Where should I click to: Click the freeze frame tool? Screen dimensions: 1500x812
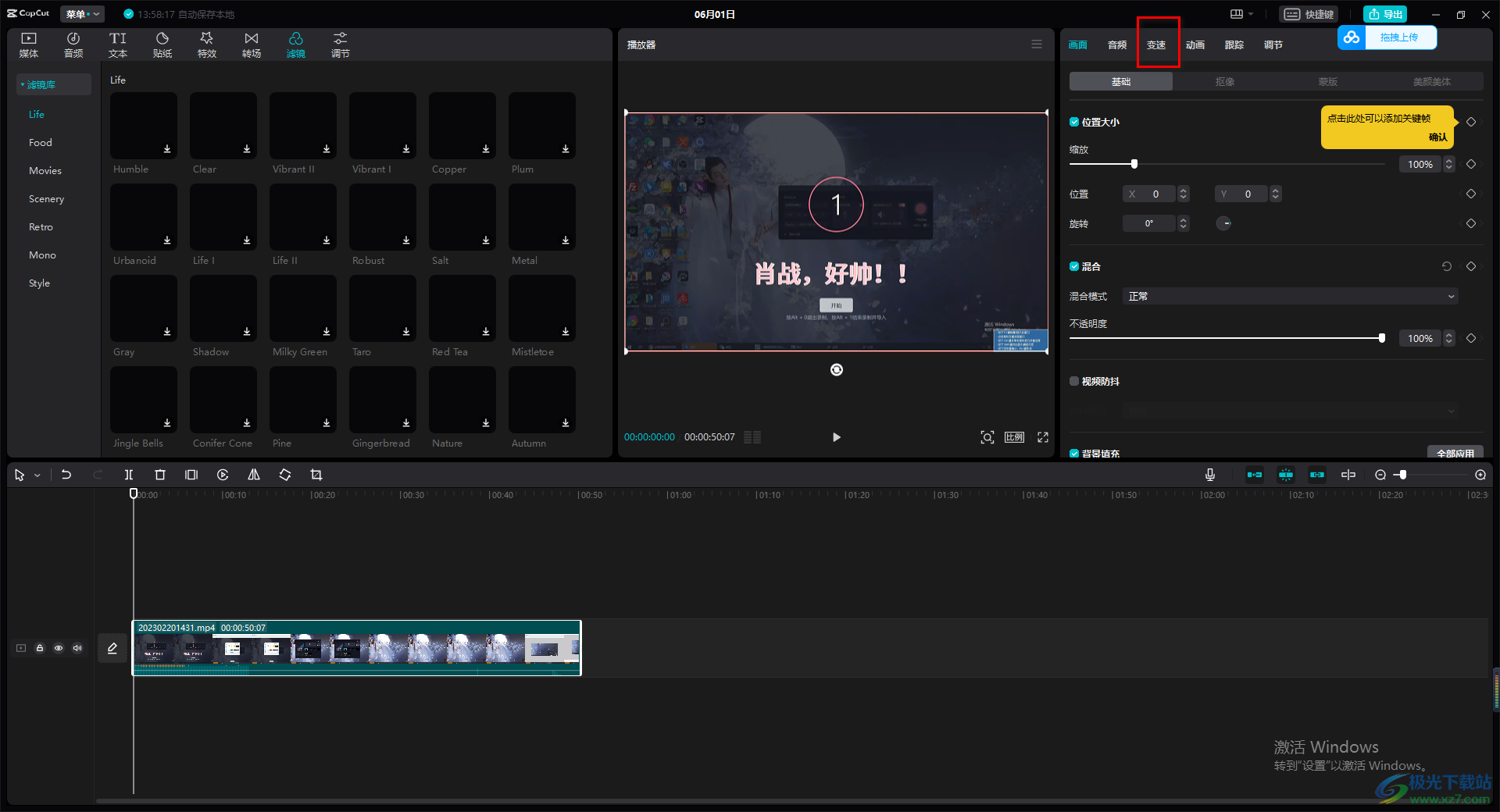point(191,475)
